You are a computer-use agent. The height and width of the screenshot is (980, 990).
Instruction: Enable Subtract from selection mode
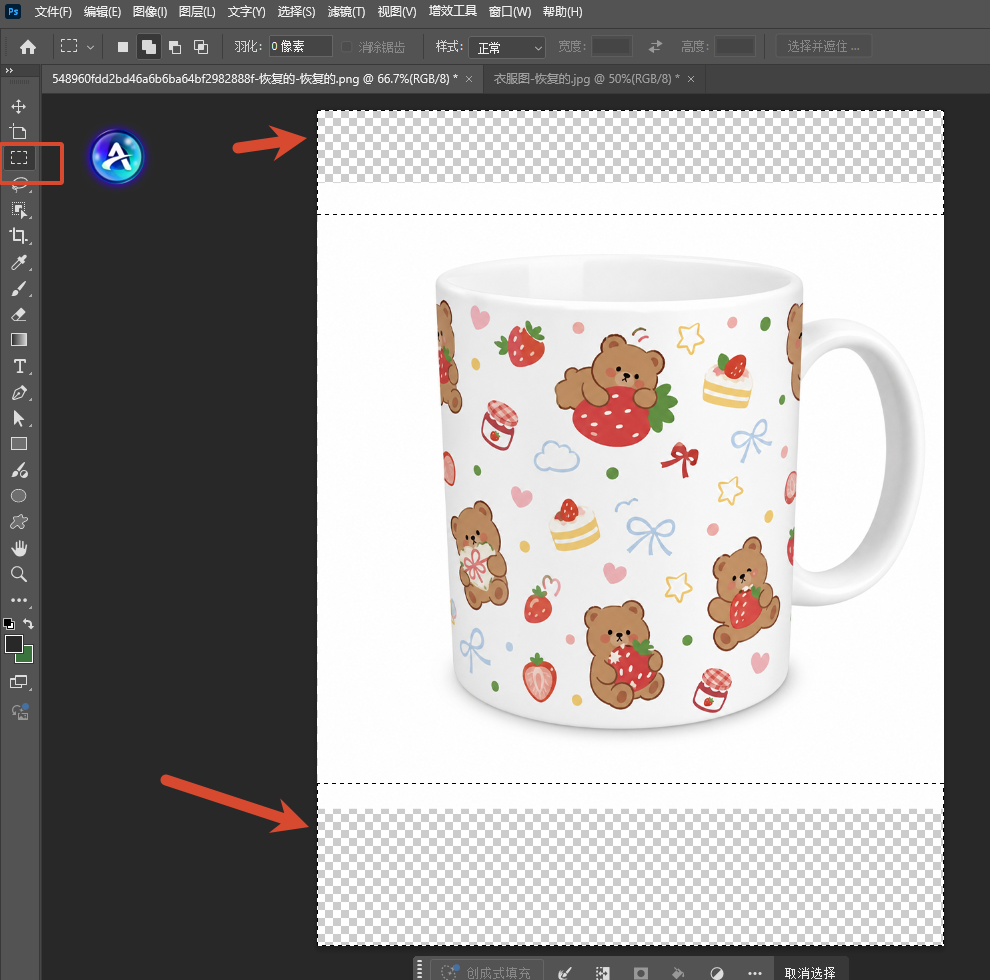point(175,47)
